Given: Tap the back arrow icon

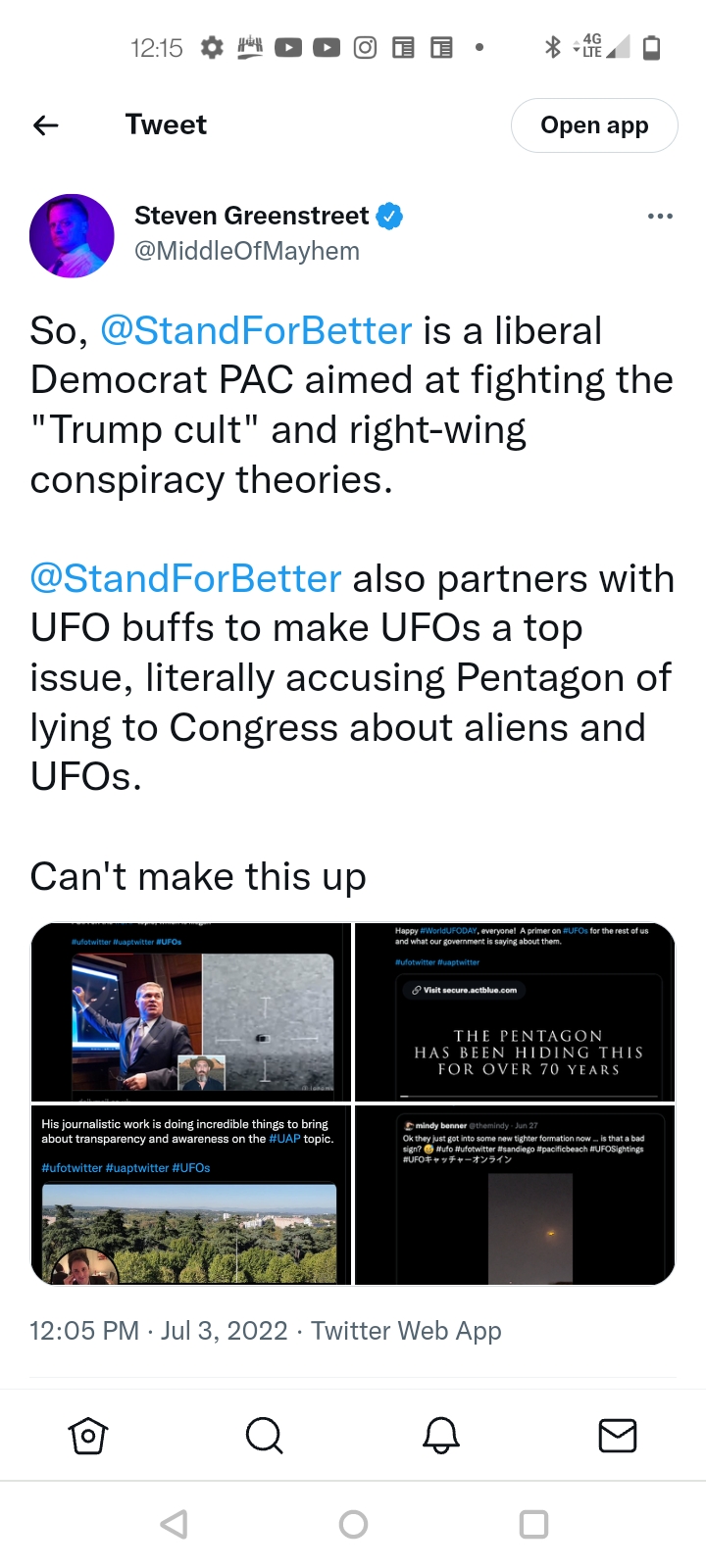Looking at the screenshot, I should click(46, 124).
